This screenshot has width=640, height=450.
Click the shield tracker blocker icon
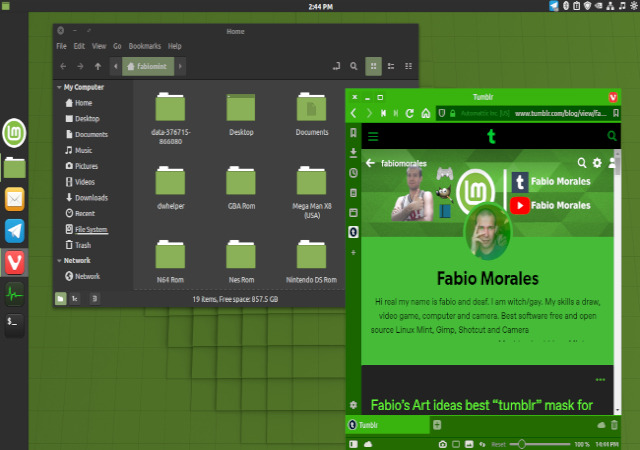click(x=442, y=113)
